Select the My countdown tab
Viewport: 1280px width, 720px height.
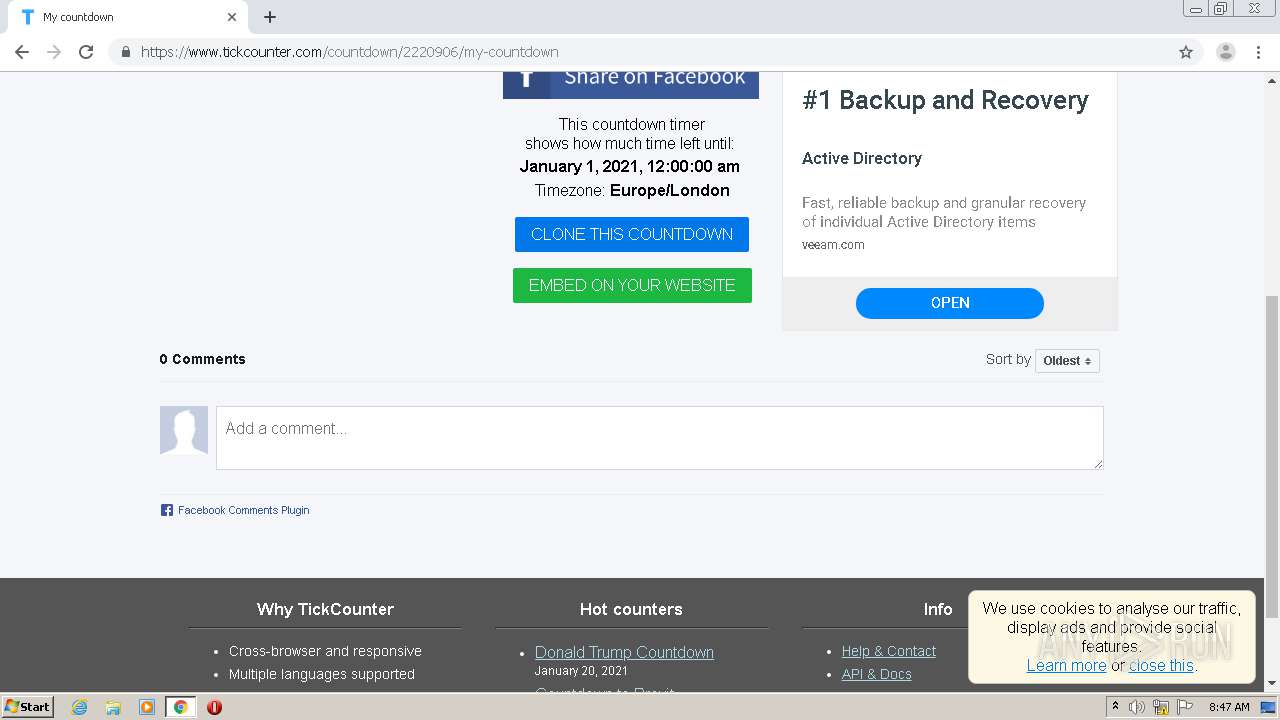tap(130, 17)
